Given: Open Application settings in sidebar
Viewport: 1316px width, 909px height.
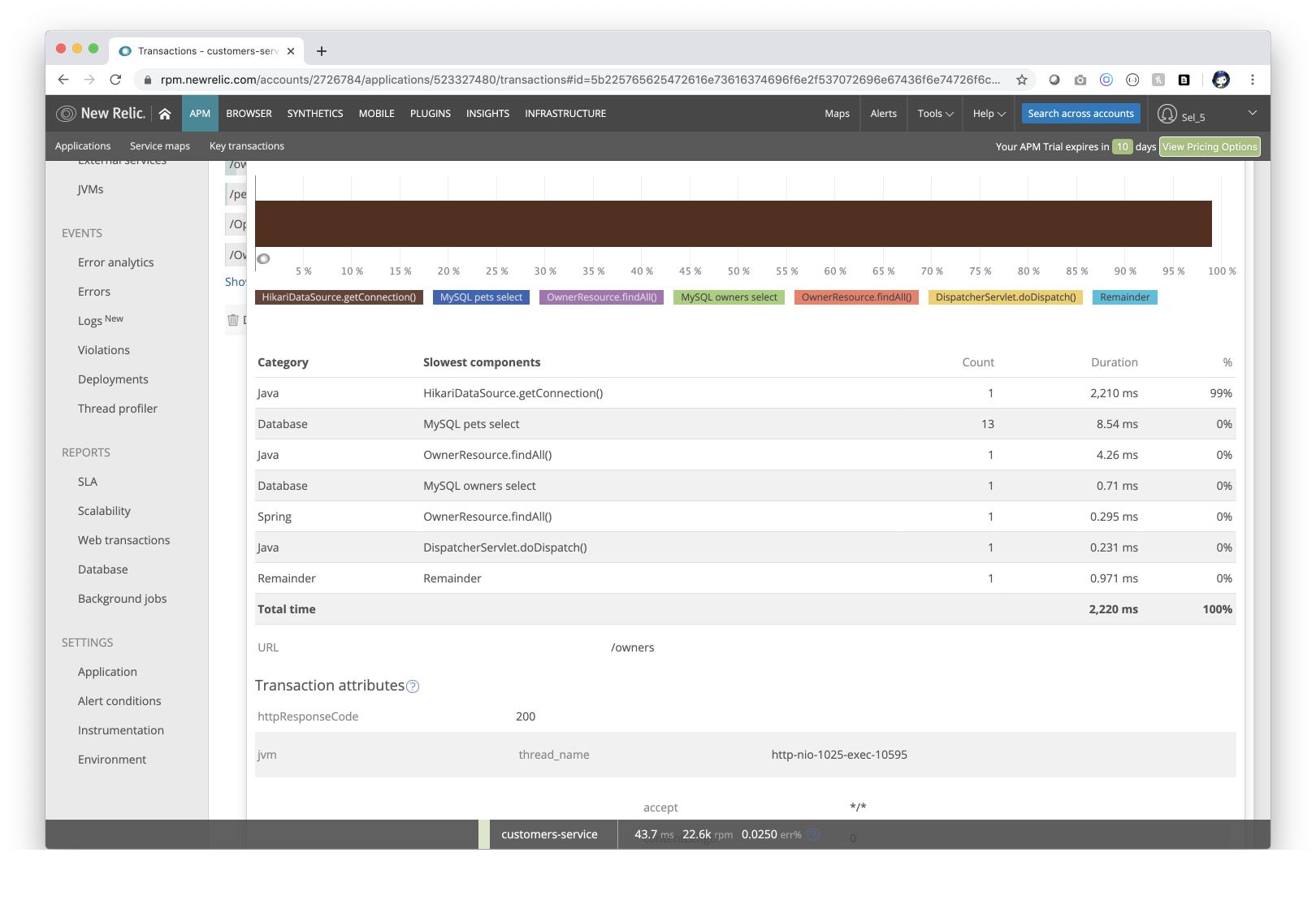Looking at the screenshot, I should pyautogui.click(x=107, y=672).
